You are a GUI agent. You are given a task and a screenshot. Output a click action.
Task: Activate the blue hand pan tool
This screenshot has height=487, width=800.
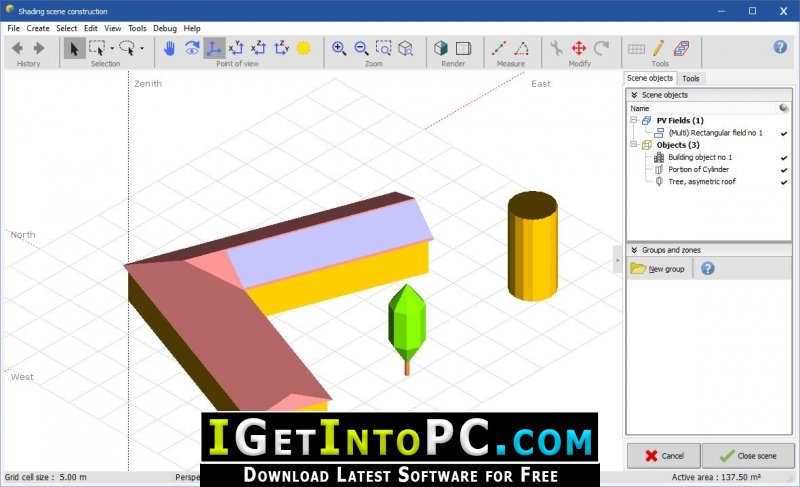pyautogui.click(x=169, y=48)
